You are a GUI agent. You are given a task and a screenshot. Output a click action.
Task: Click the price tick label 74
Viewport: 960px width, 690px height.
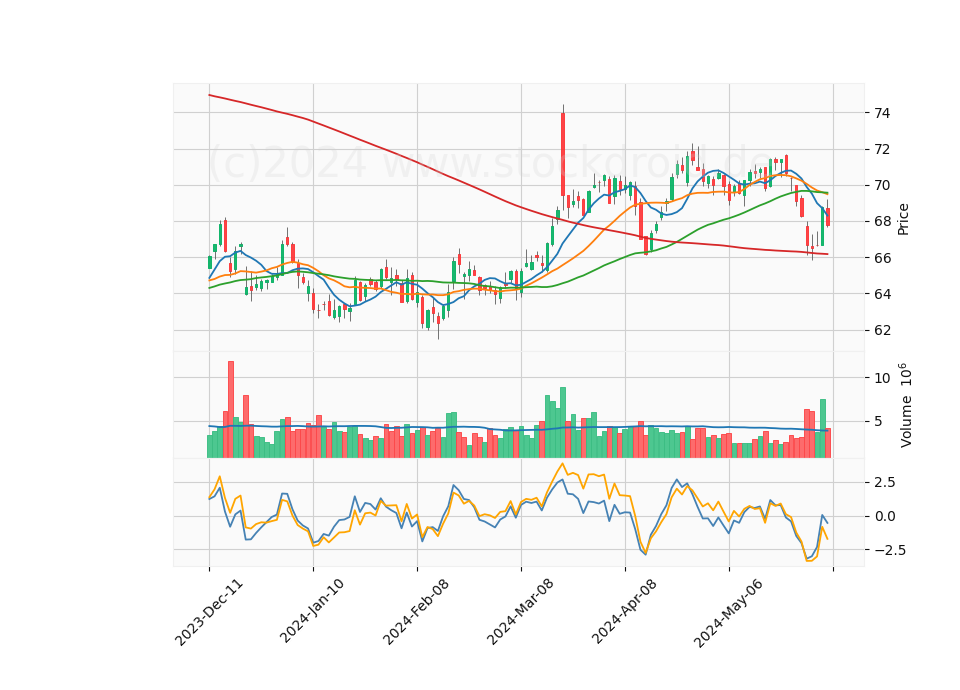[882, 113]
